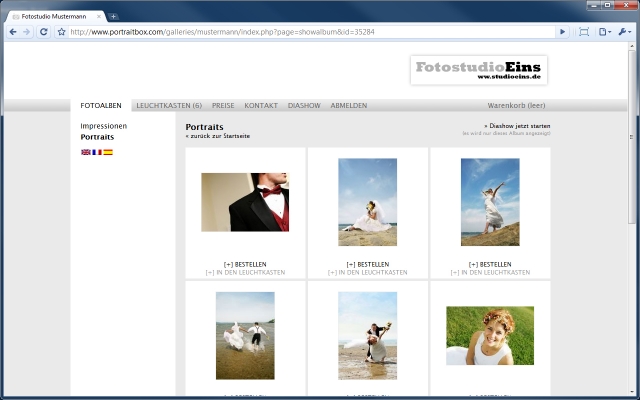Screen dimensions: 640x400
Task: Switch language to Spanish flag
Action: pyautogui.click(x=108, y=152)
